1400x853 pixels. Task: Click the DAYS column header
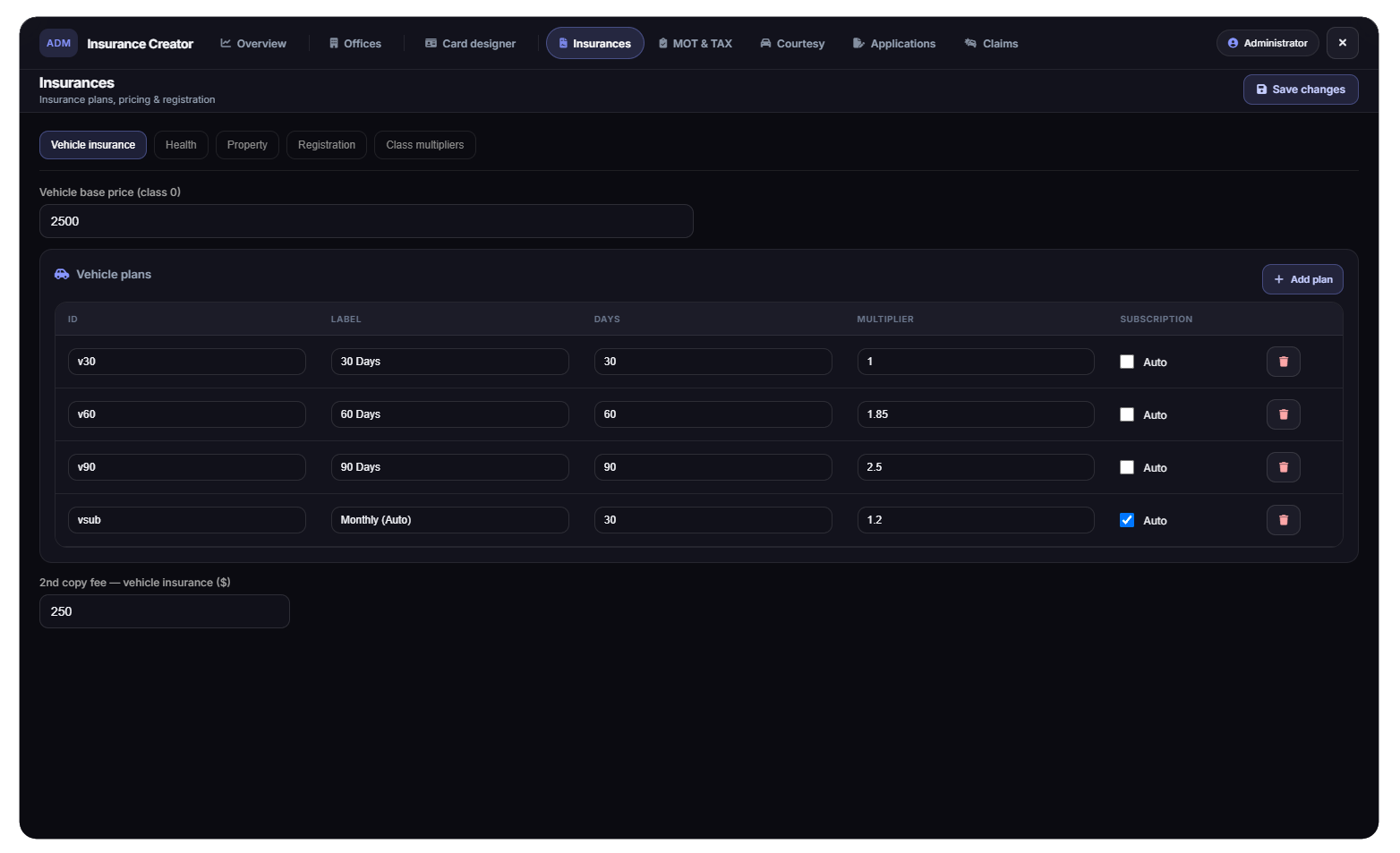[x=607, y=320]
